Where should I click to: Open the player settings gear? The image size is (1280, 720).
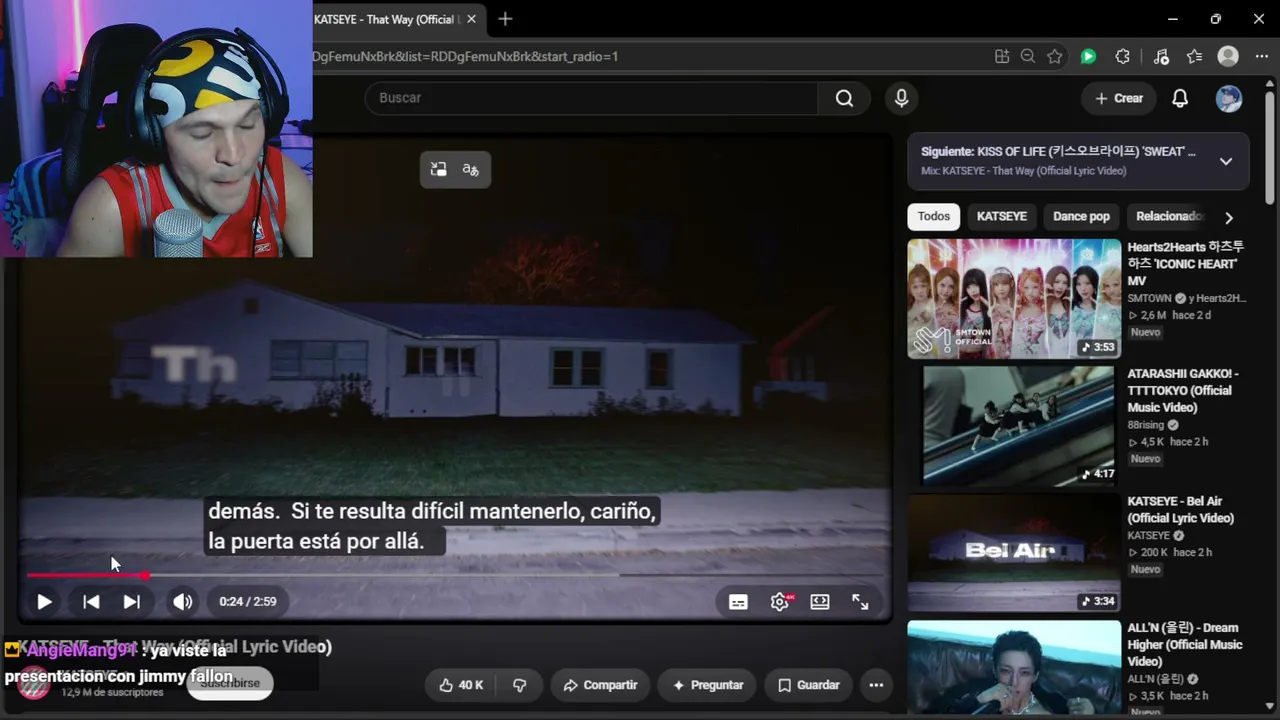[780, 602]
